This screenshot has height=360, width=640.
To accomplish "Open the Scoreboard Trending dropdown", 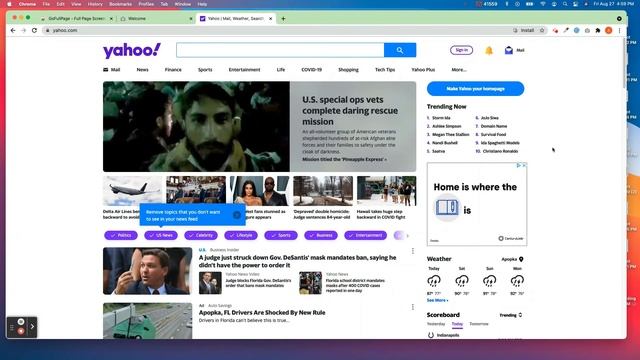I will point(511,315).
